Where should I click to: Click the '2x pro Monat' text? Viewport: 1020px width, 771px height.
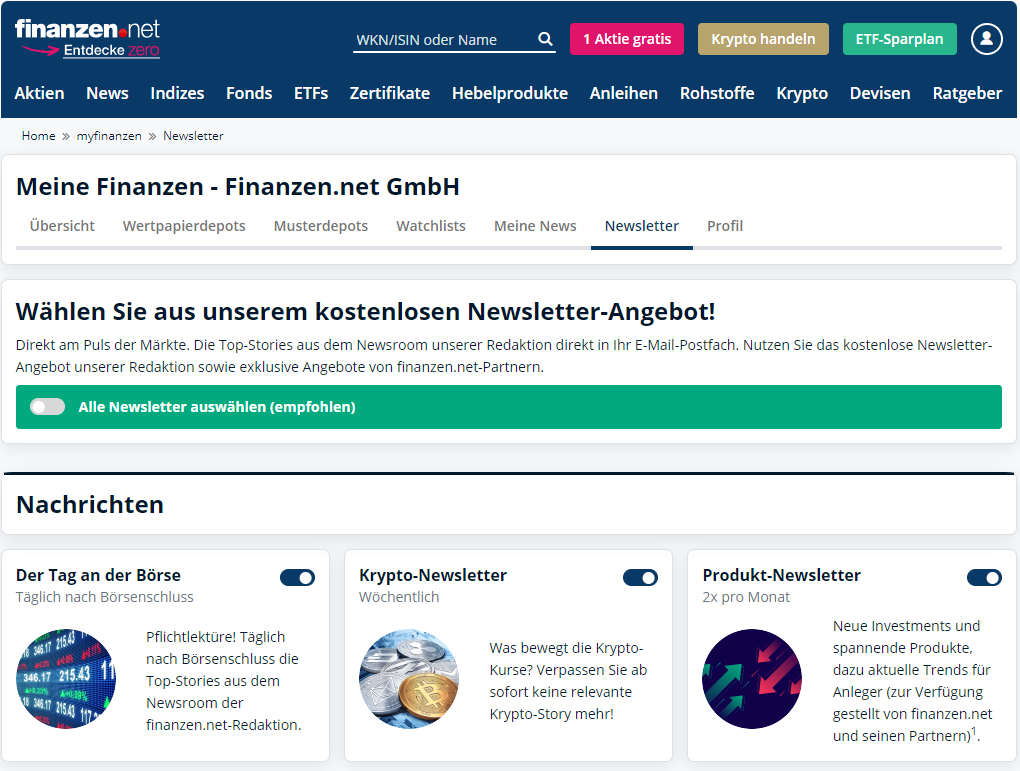coord(746,597)
